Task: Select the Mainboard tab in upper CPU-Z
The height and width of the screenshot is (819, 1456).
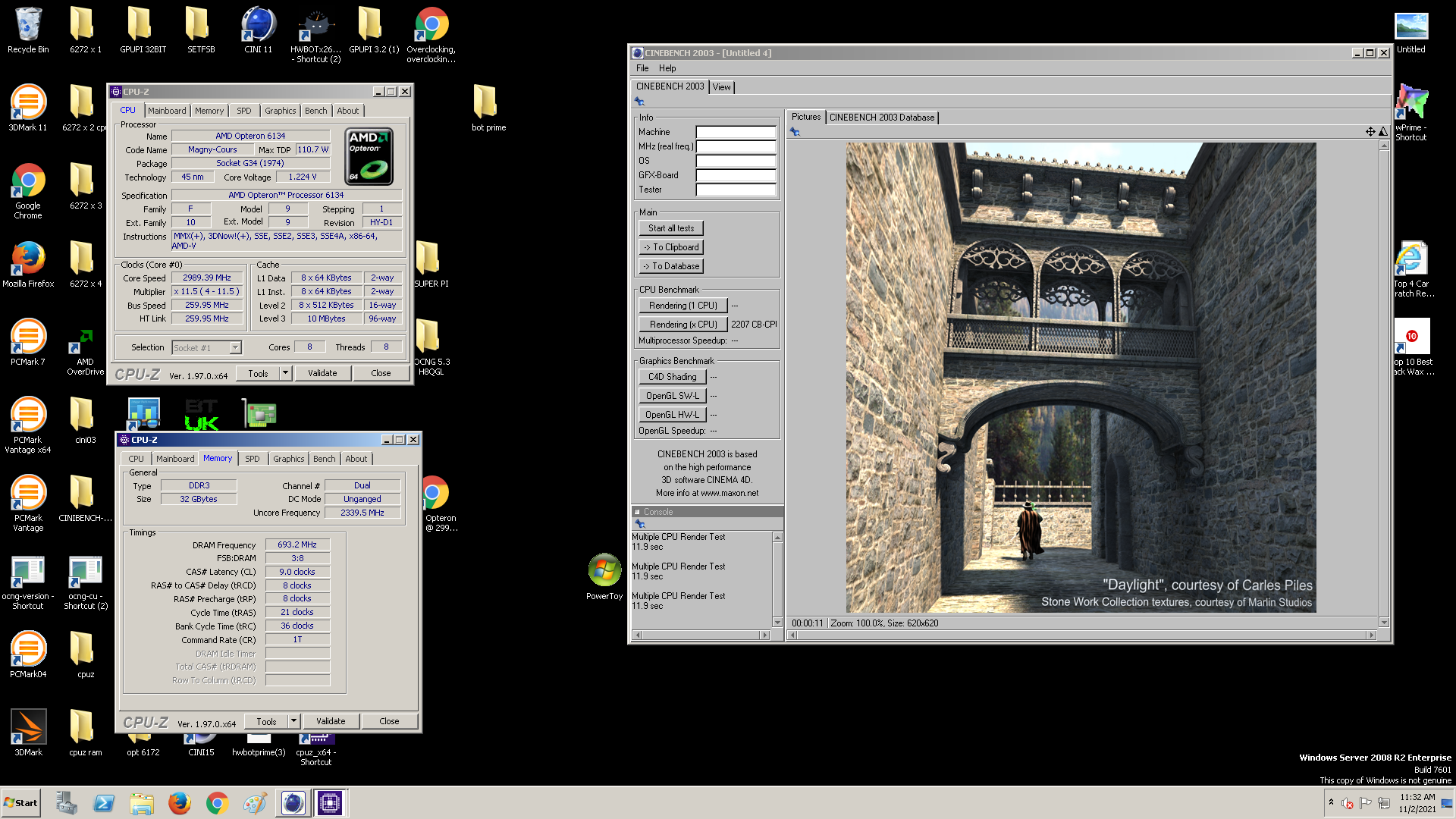Action: [x=167, y=111]
